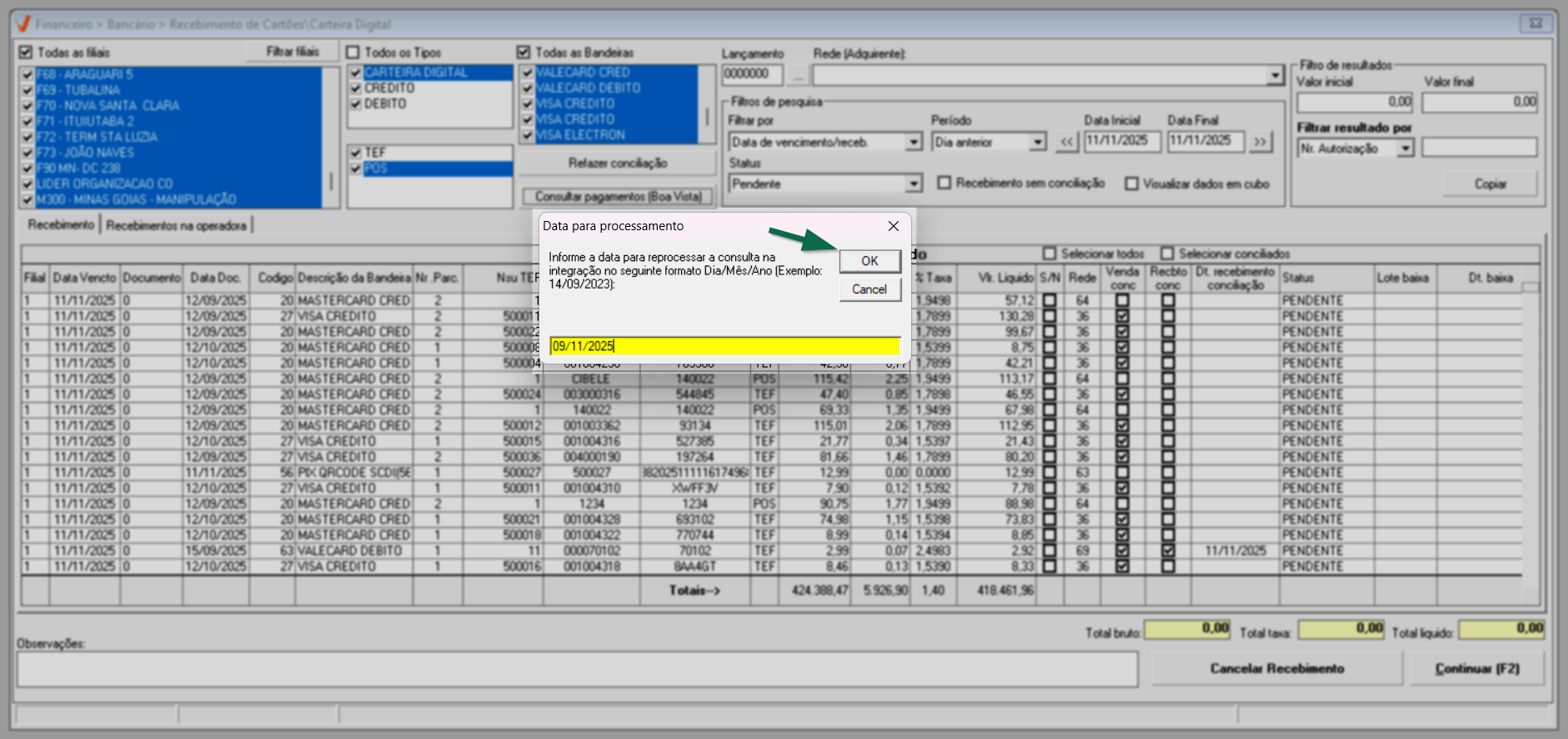Click the next period double-arrow button

point(1260,142)
